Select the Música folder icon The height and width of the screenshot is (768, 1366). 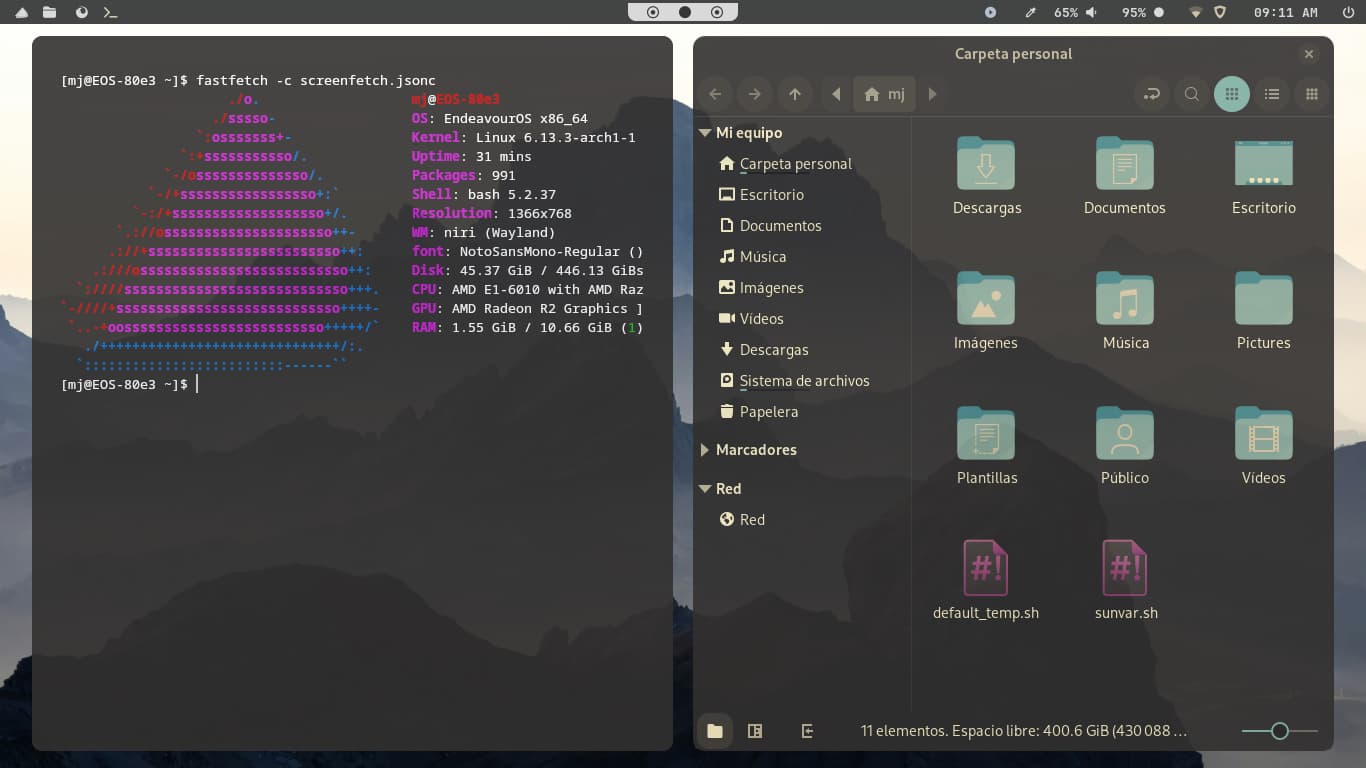(x=1125, y=298)
